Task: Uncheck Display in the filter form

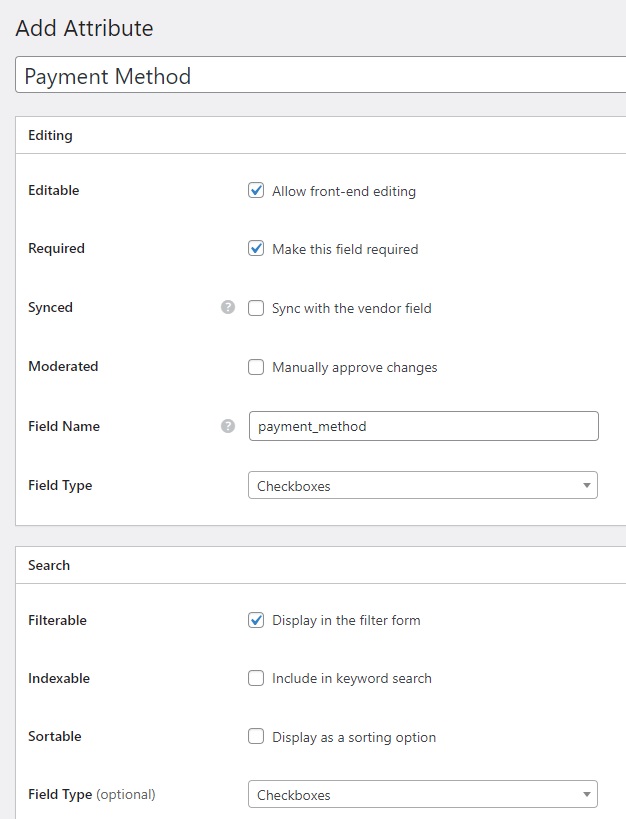Action: pyautogui.click(x=256, y=620)
